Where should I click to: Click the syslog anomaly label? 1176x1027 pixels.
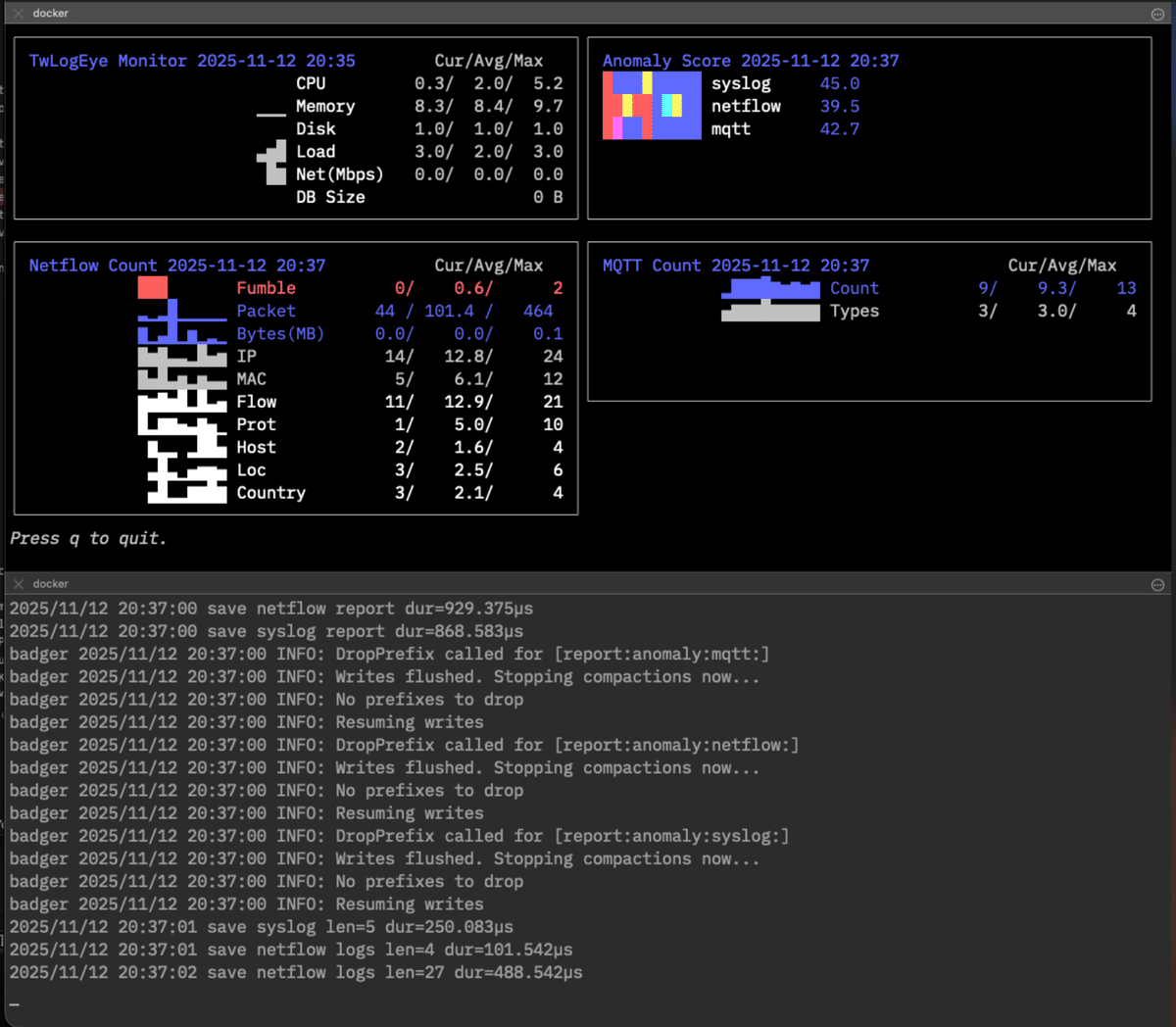point(741,83)
